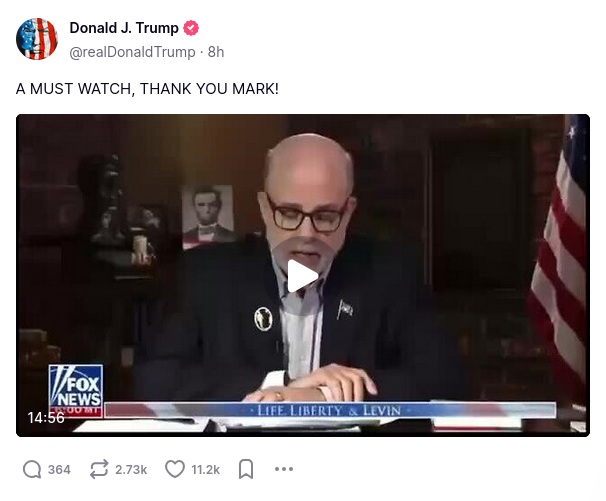The height and width of the screenshot is (501, 606).
Task: Open Donald J. Trump's profile avatar
Action: click(37, 39)
